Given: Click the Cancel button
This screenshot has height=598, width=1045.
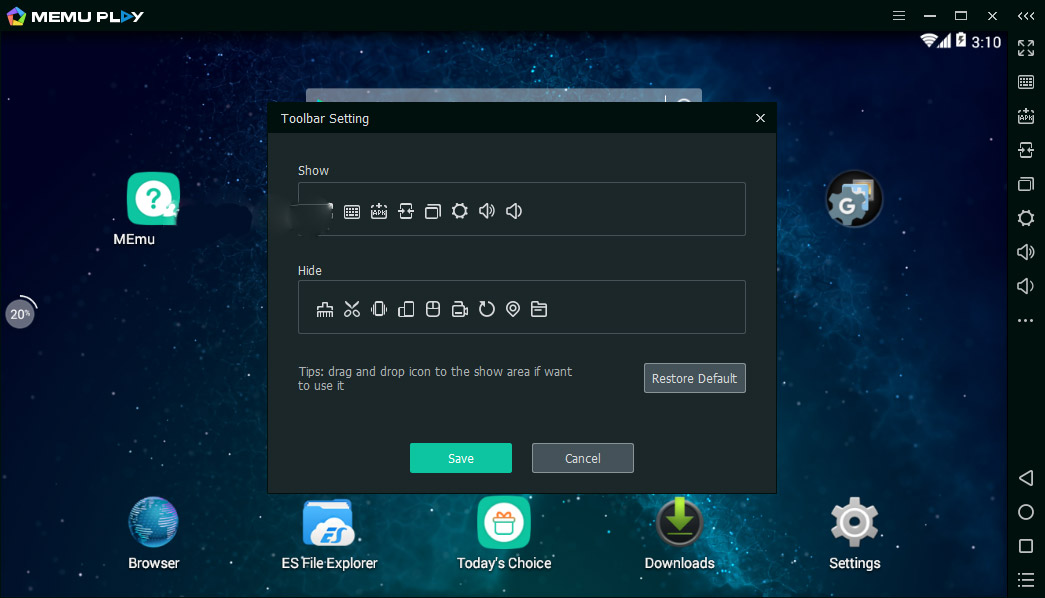Looking at the screenshot, I should click(582, 458).
